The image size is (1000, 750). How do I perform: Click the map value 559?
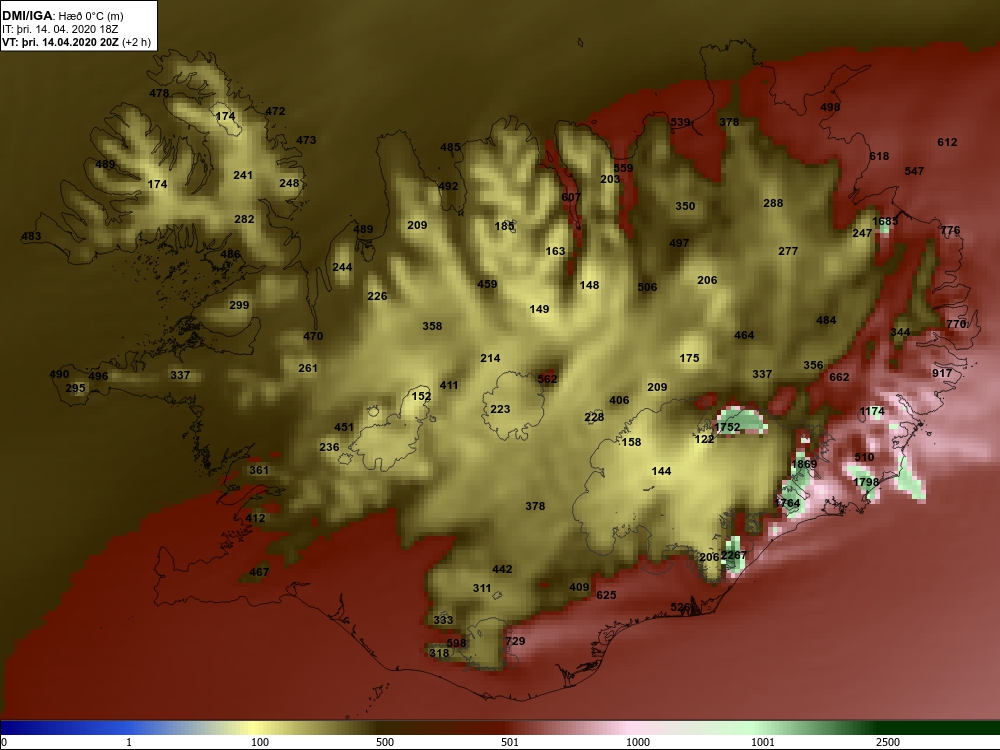pos(624,168)
